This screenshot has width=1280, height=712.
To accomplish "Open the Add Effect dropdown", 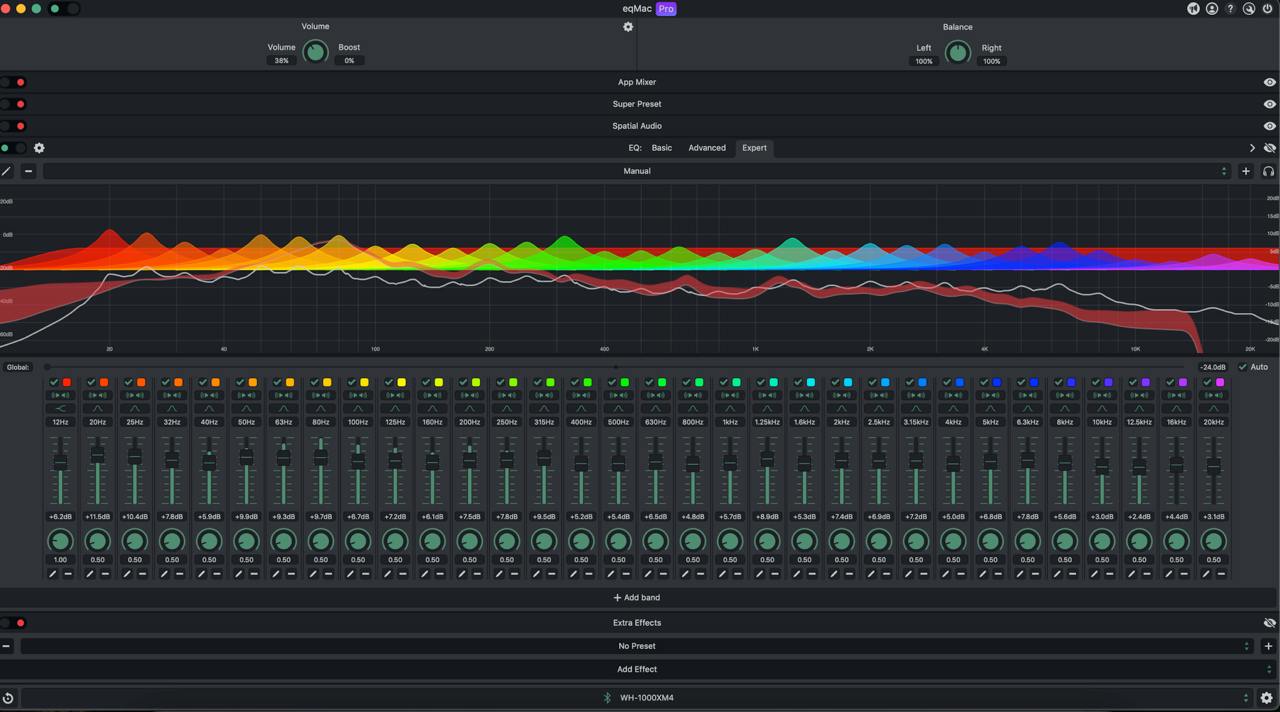I will tap(637, 669).
